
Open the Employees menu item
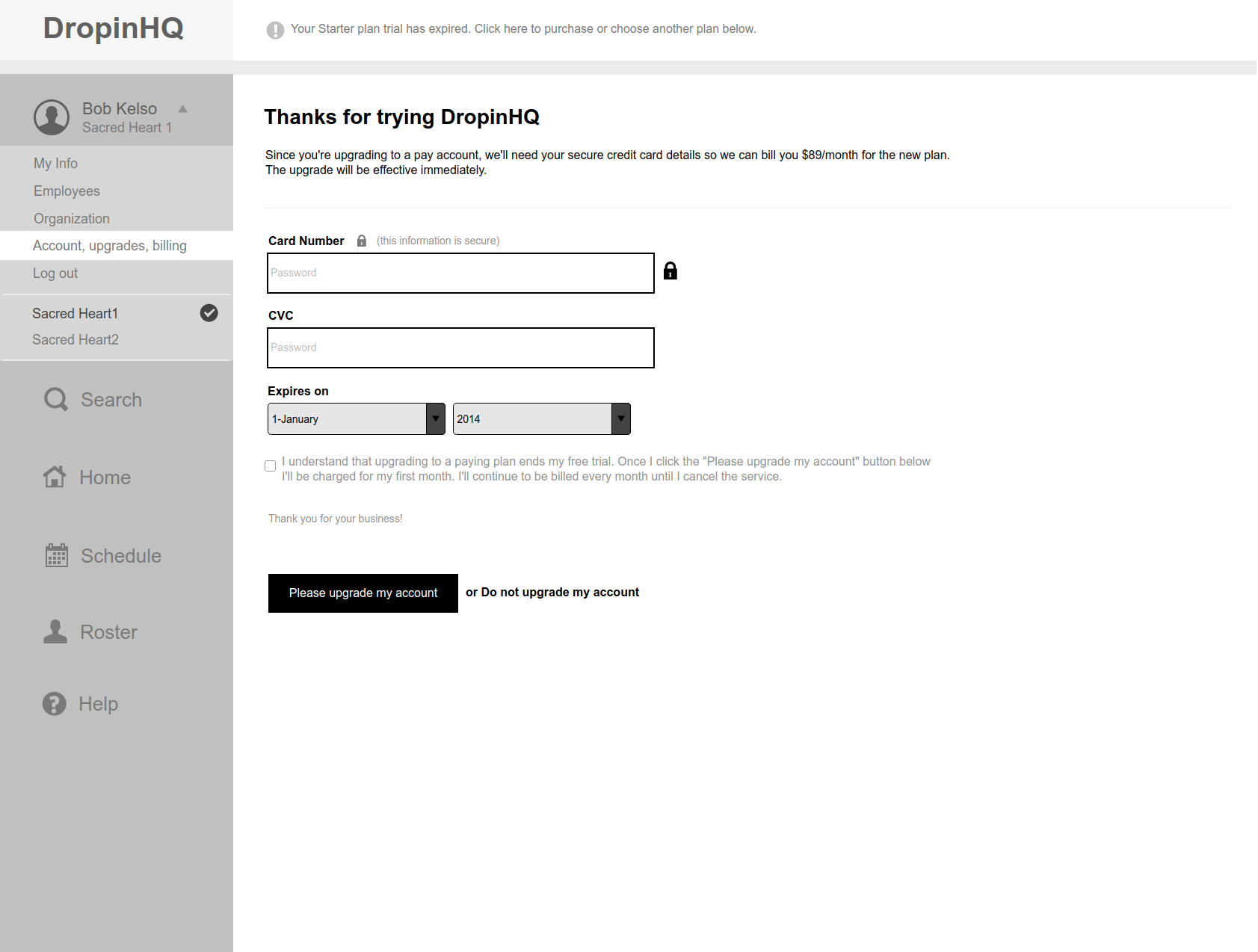pyautogui.click(x=67, y=191)
